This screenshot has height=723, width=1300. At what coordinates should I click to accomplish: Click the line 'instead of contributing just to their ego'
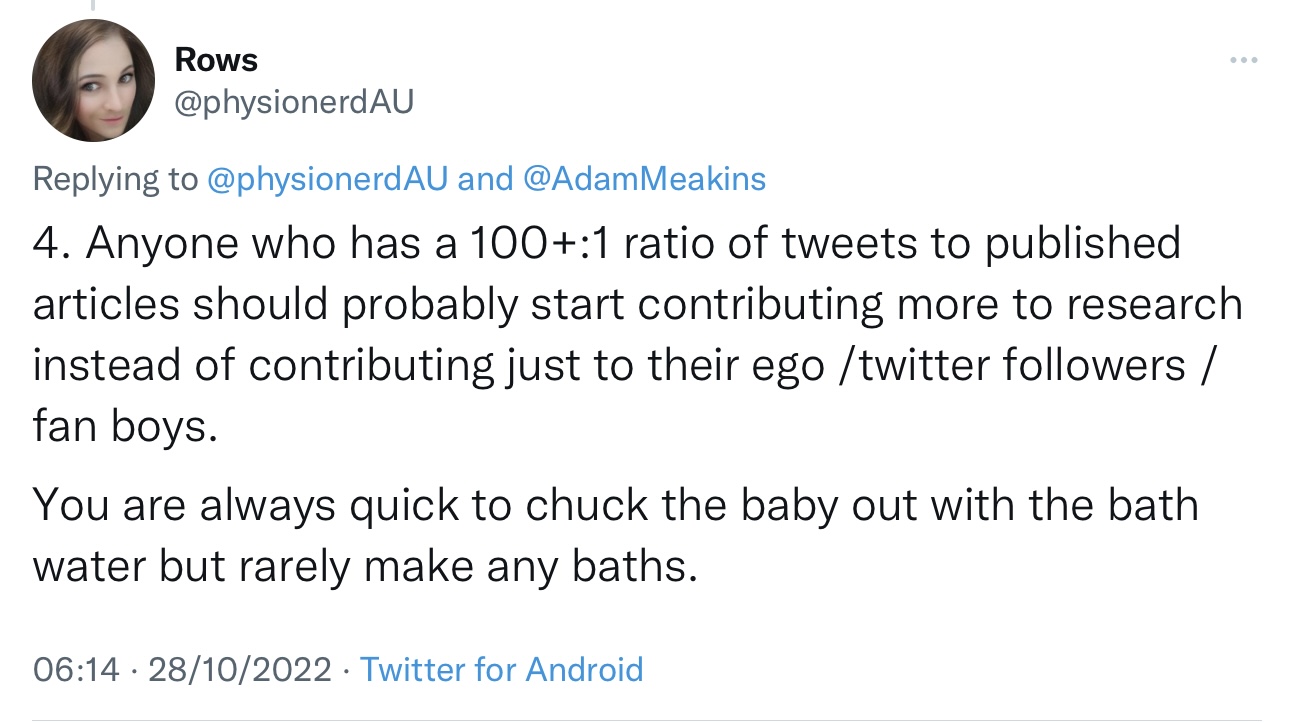pyautogui.click(x=625, y=366)
